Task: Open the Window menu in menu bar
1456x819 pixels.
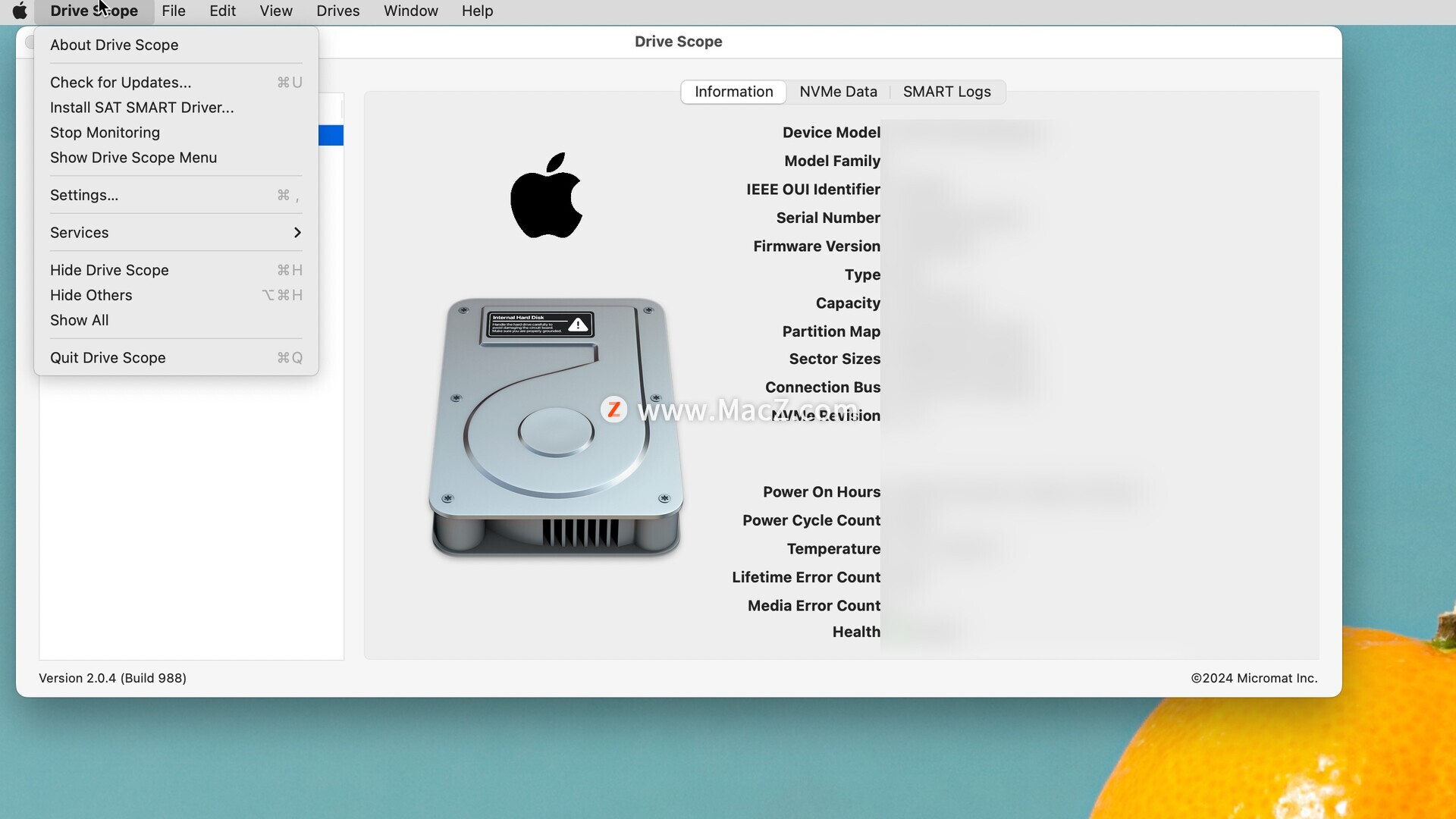Action: 410,11
